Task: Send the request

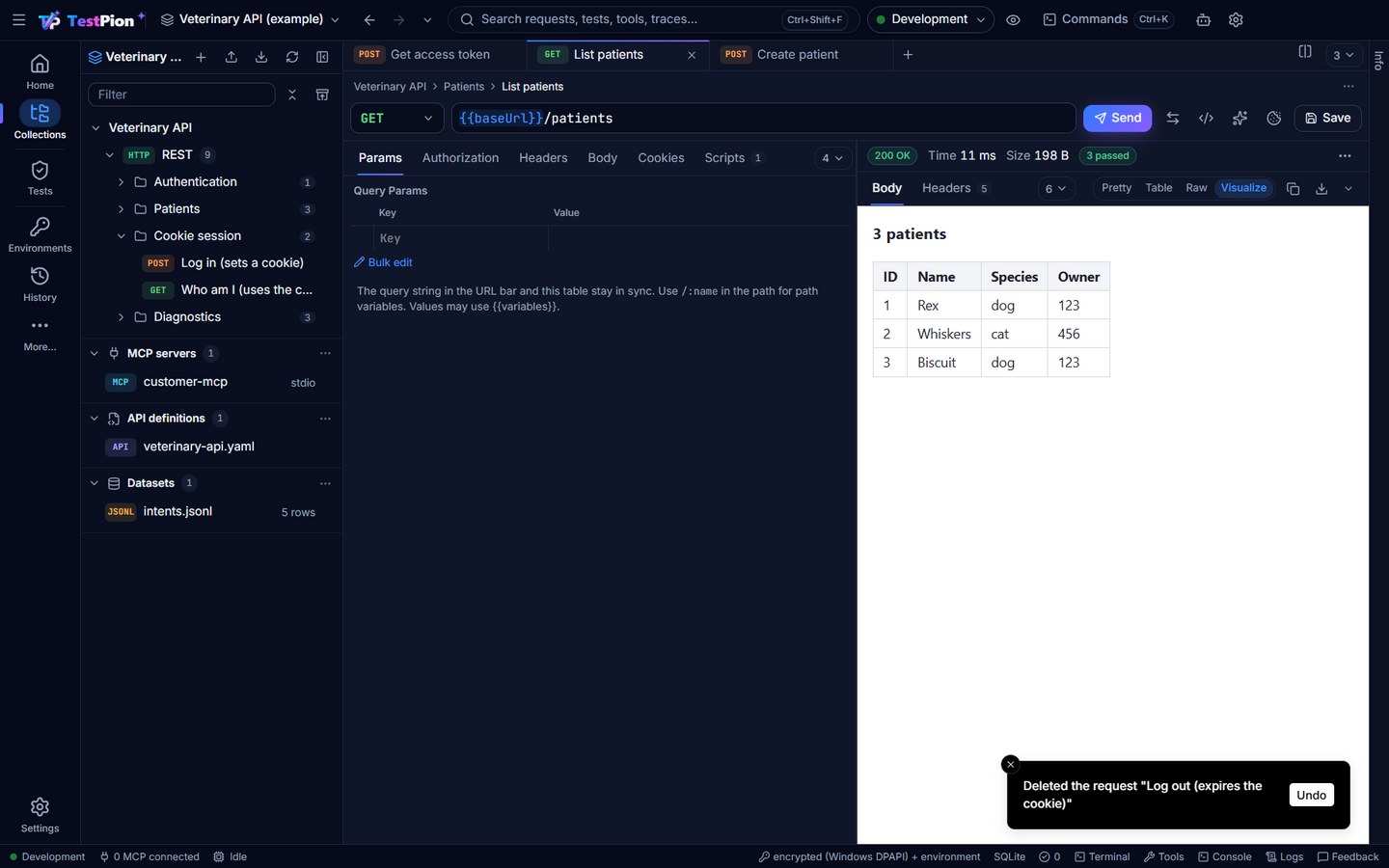Action: tap(1117, 118)
